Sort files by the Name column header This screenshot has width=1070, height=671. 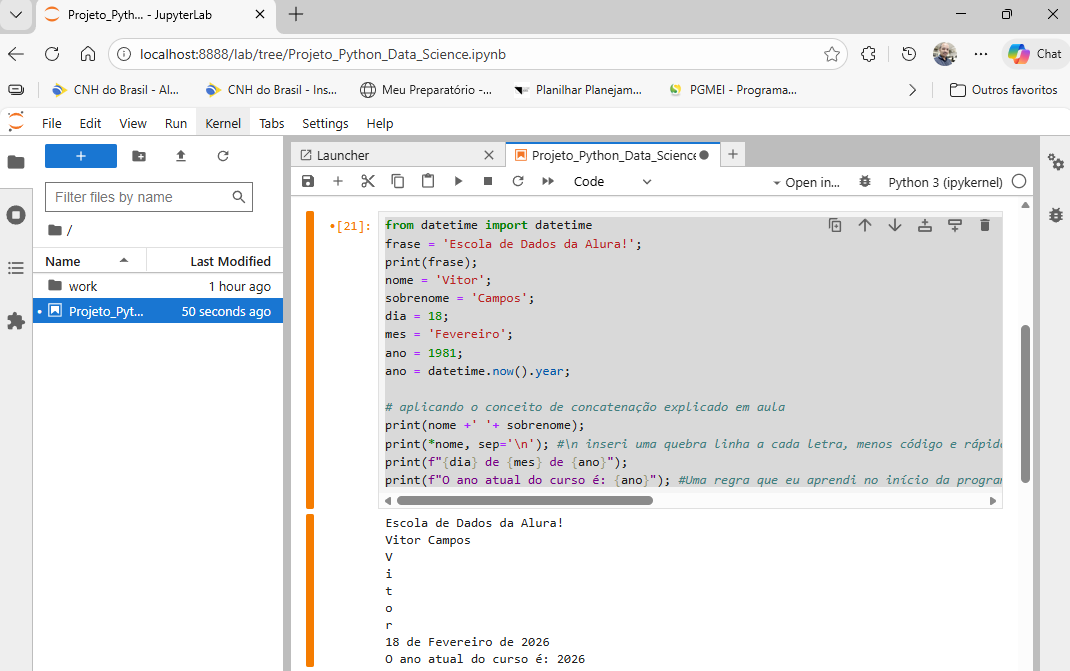(x=63, y=261)
